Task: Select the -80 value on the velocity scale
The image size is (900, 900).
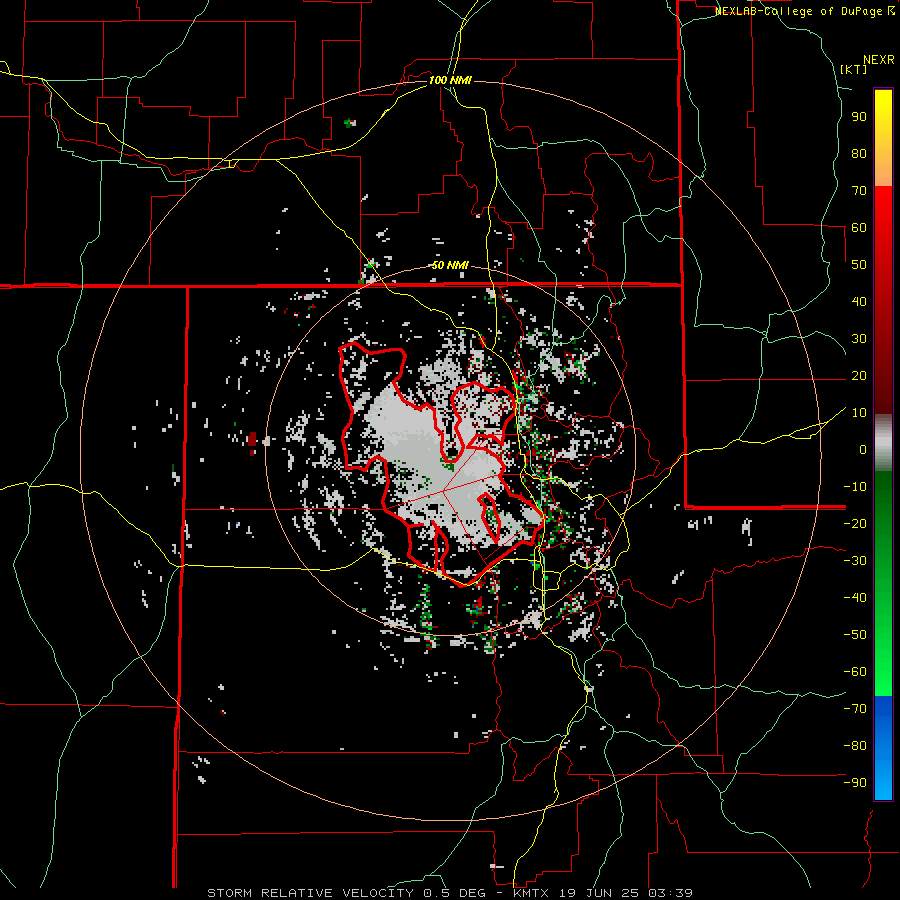Action: pos(855,746)
